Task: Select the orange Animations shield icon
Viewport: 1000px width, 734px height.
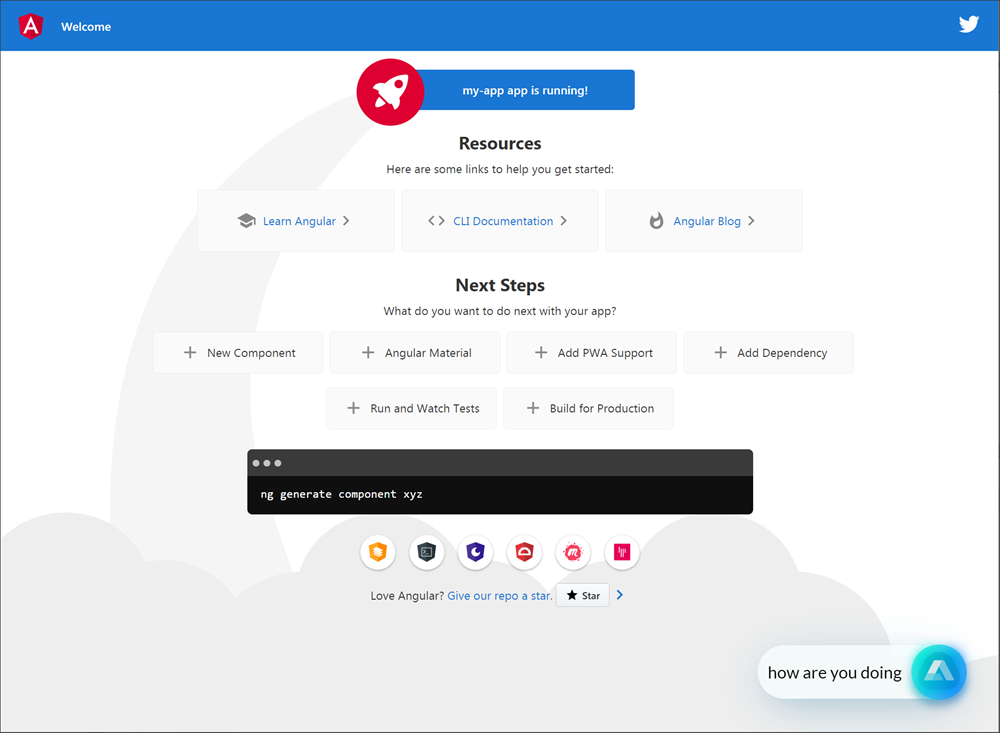Action: pyautogui.click(x=377, y=552)
